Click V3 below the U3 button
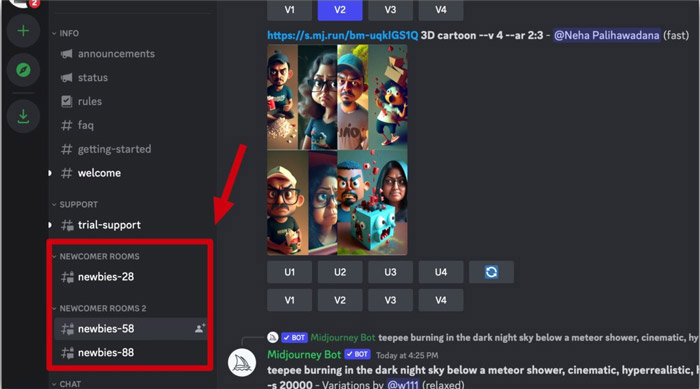Image resolution: width=700 pixels, height=389 pixels. click(390, 300)
